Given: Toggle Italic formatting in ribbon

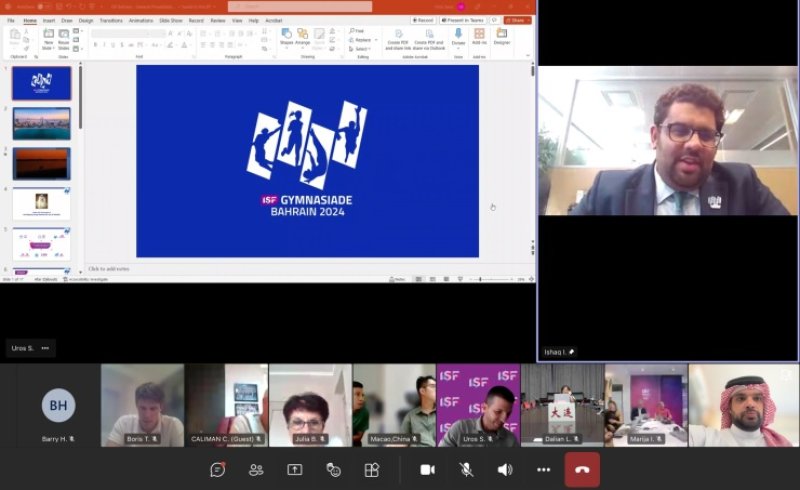Looking at the screenshot, I should 104,45.
